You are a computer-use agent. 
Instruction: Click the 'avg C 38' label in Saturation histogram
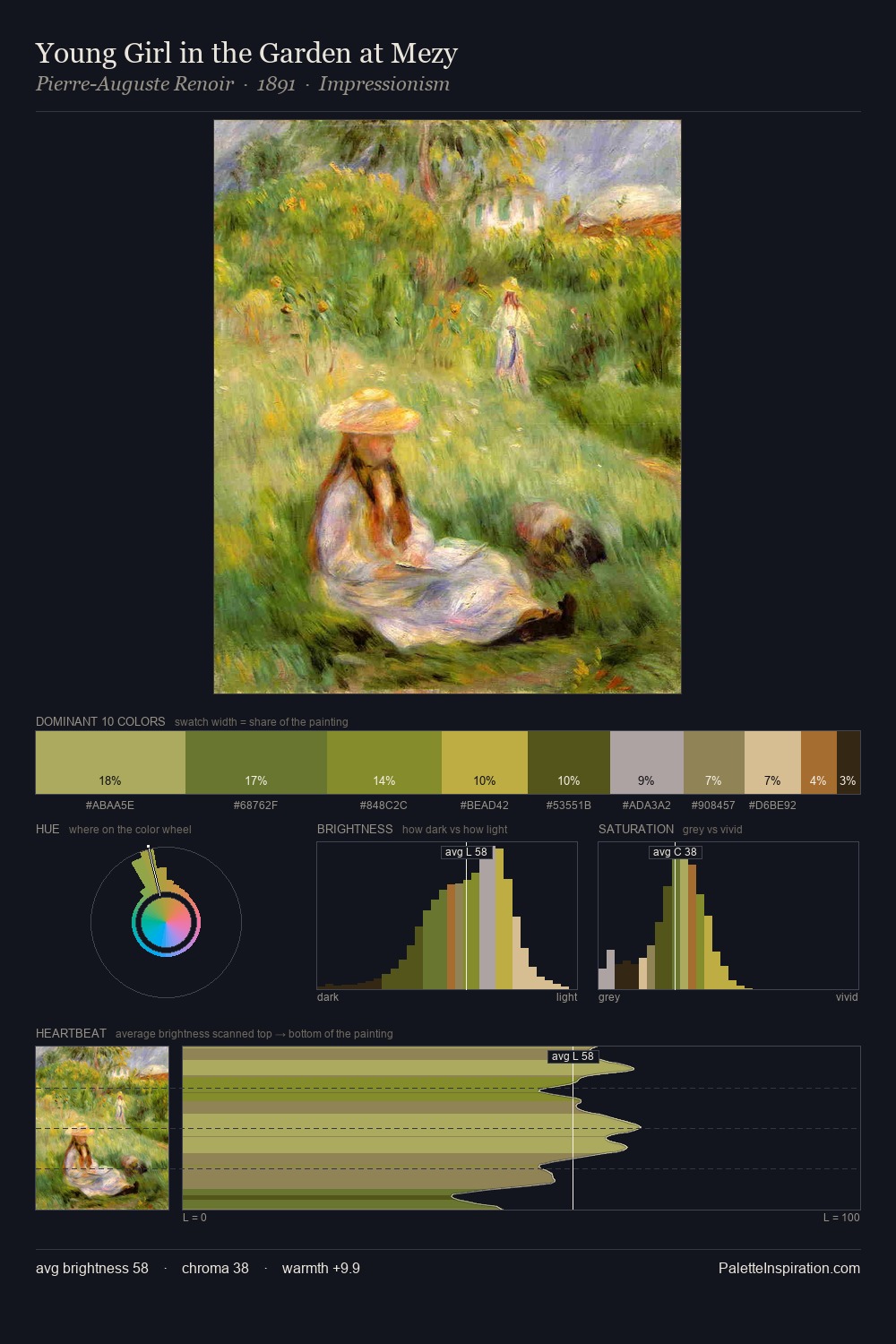tap(675, 852)
